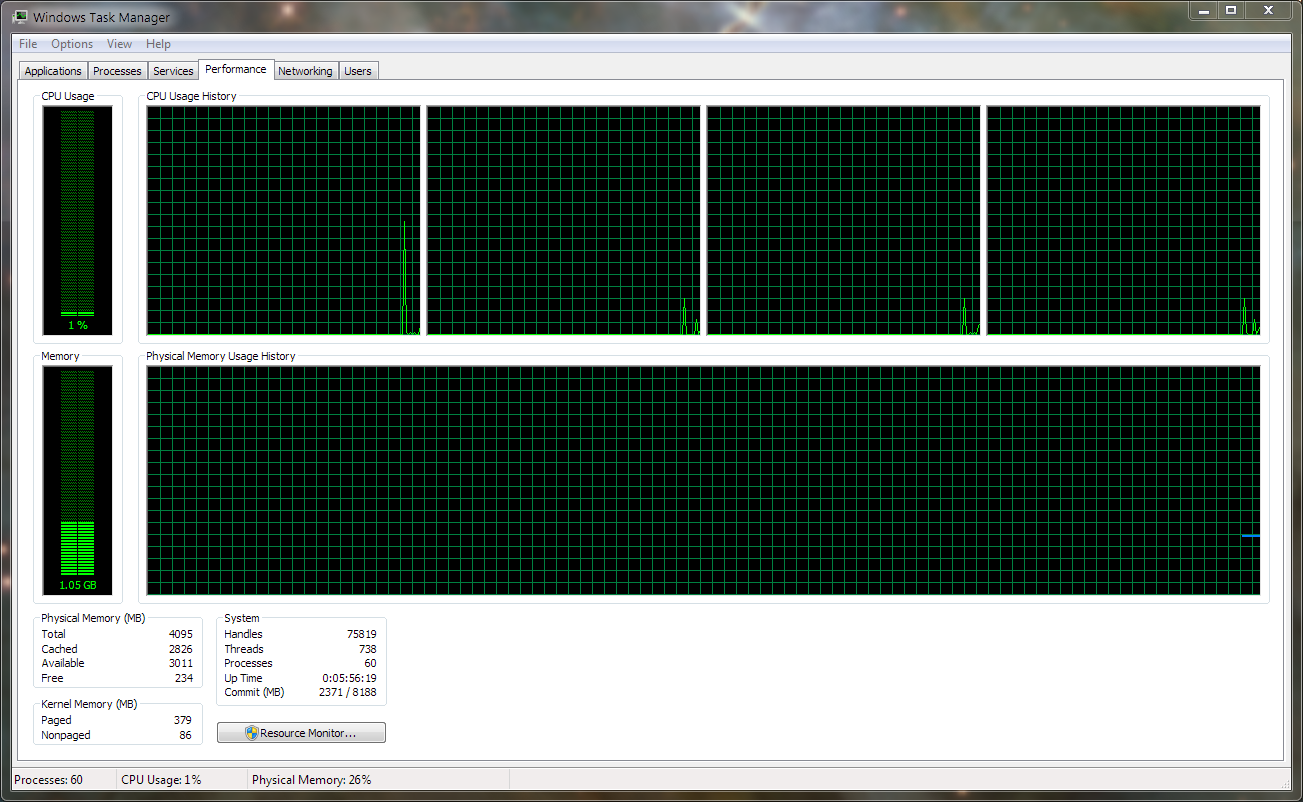Switch to the Services tab
Image resolution: width=1303 pixels, height=802 pixels.
[173, 71]
